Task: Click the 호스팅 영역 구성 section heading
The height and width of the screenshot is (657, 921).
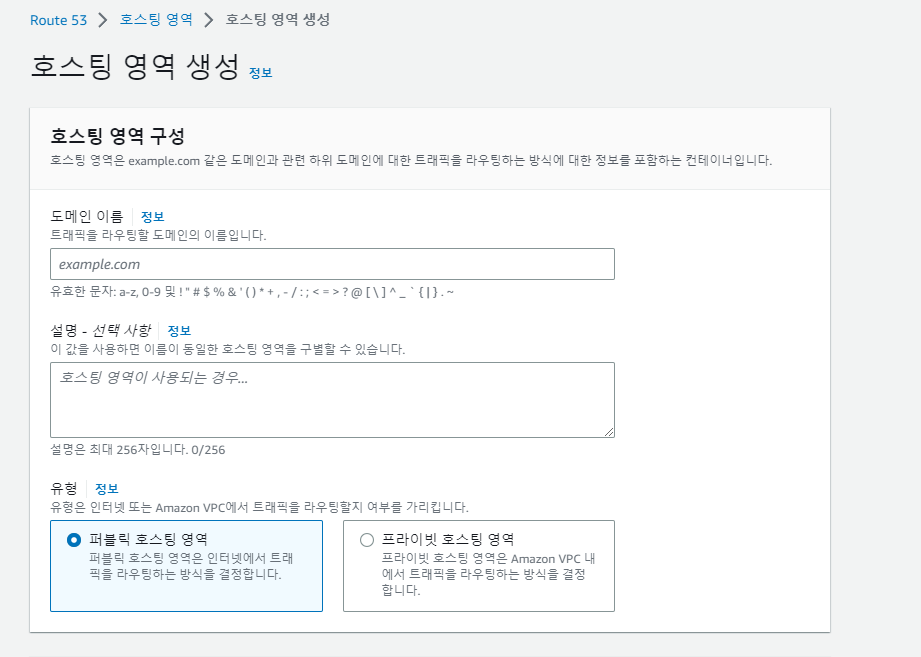Action: tap(117, 136)
